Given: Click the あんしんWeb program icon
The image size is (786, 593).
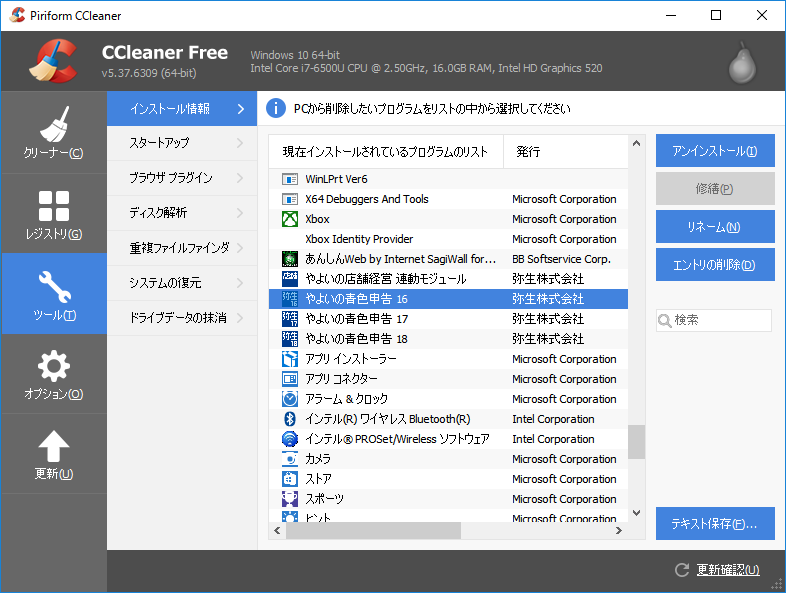Looking at the screenshot, I should pyautogui.click(x=290, y=259).
